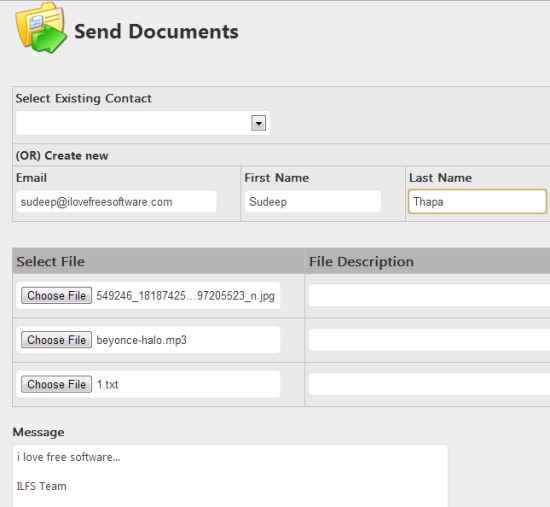Click the Last Name field containing Thapa
550x507 pixels.
pyautogui.click(x=477, y=202)
